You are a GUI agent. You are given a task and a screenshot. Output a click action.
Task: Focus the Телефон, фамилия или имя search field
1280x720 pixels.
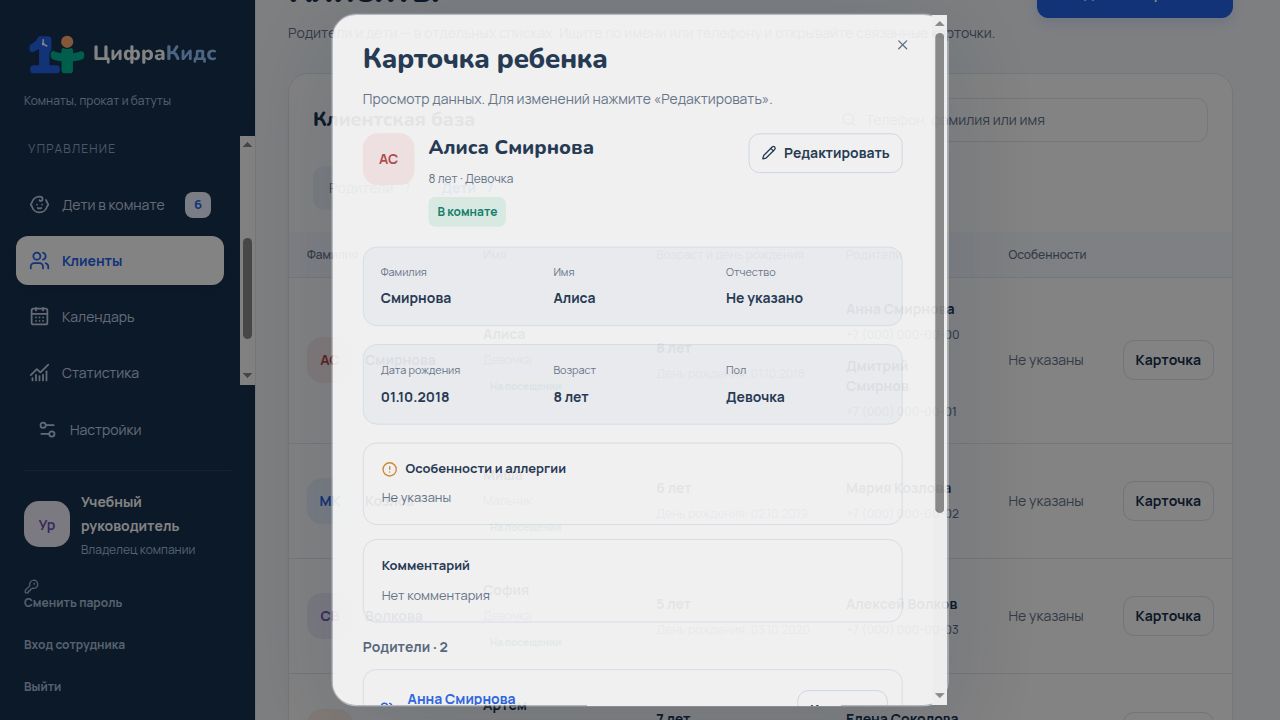tap(1020, 120)
